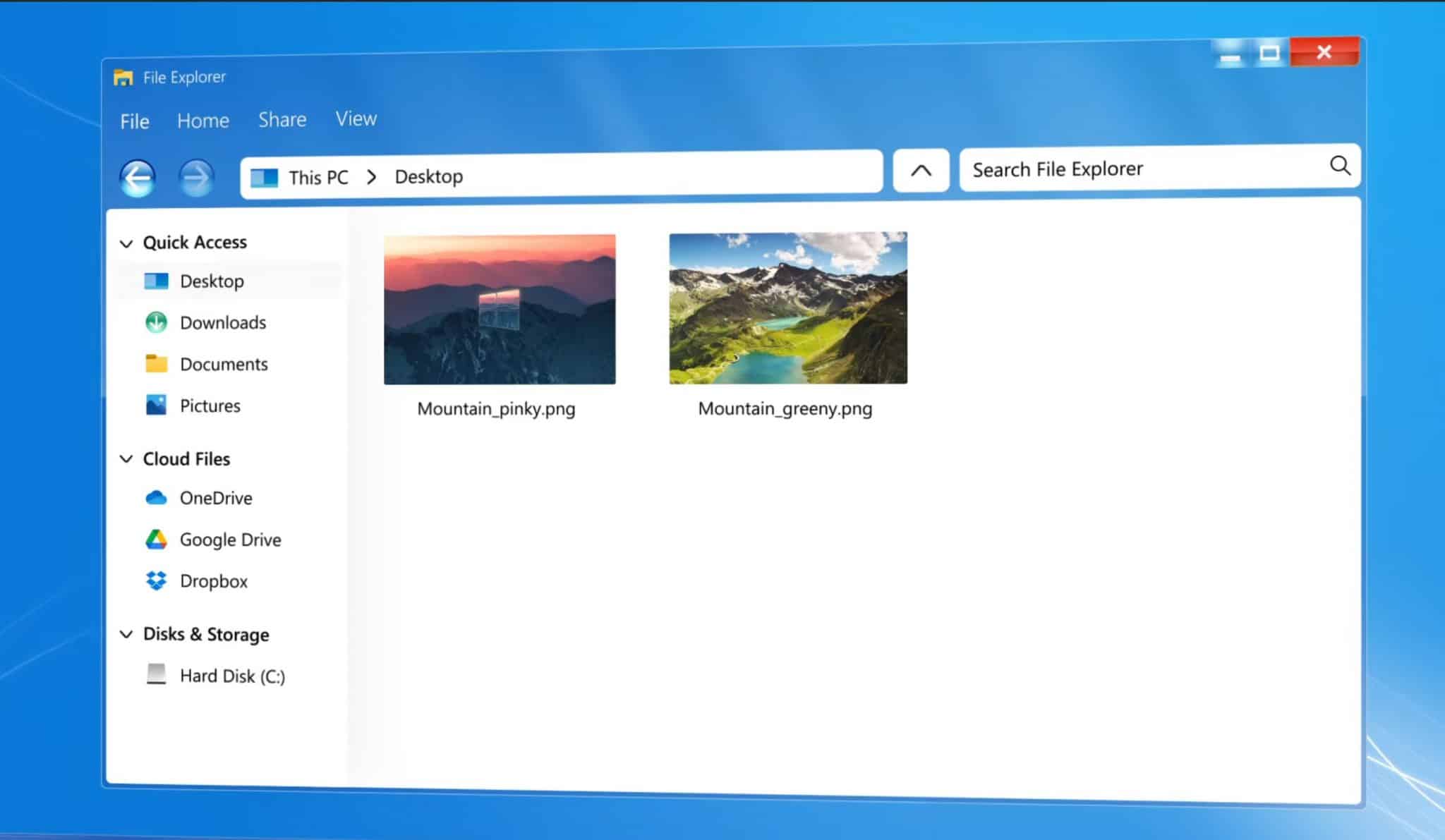Click inside the Search File Explorer field
1445x840 pixels.
click(x=1101, y=169)
